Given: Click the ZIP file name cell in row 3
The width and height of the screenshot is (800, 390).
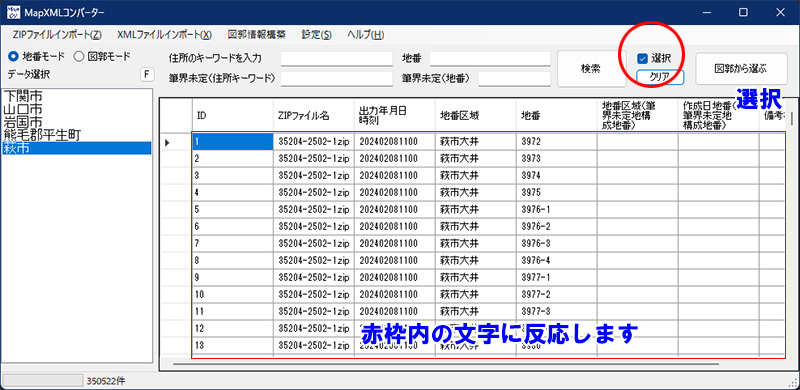Looking at the screenshot, I should pyautogui.click(x=314, y=176).
